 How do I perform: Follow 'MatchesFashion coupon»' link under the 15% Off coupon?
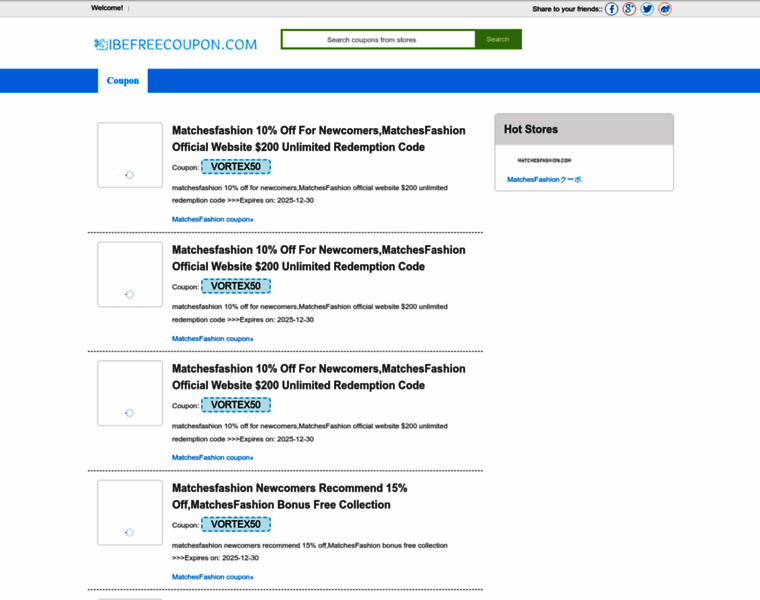(x=212, y=577)
